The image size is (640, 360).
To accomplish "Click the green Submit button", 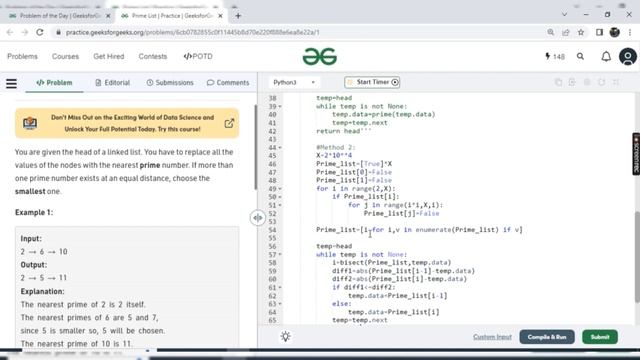I will pos(600,337).
